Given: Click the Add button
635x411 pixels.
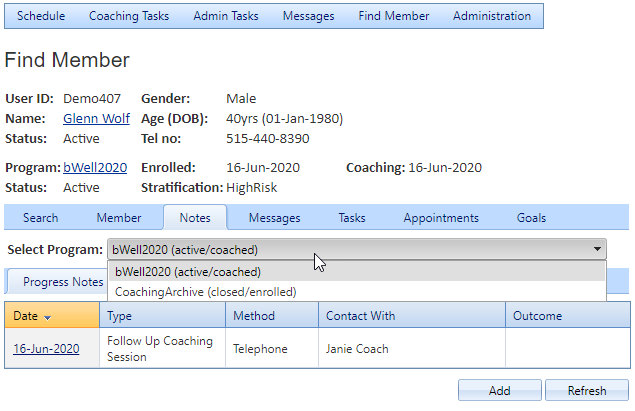Looking at the screenshot, I should pyautogui.click(x=499, y=390).
